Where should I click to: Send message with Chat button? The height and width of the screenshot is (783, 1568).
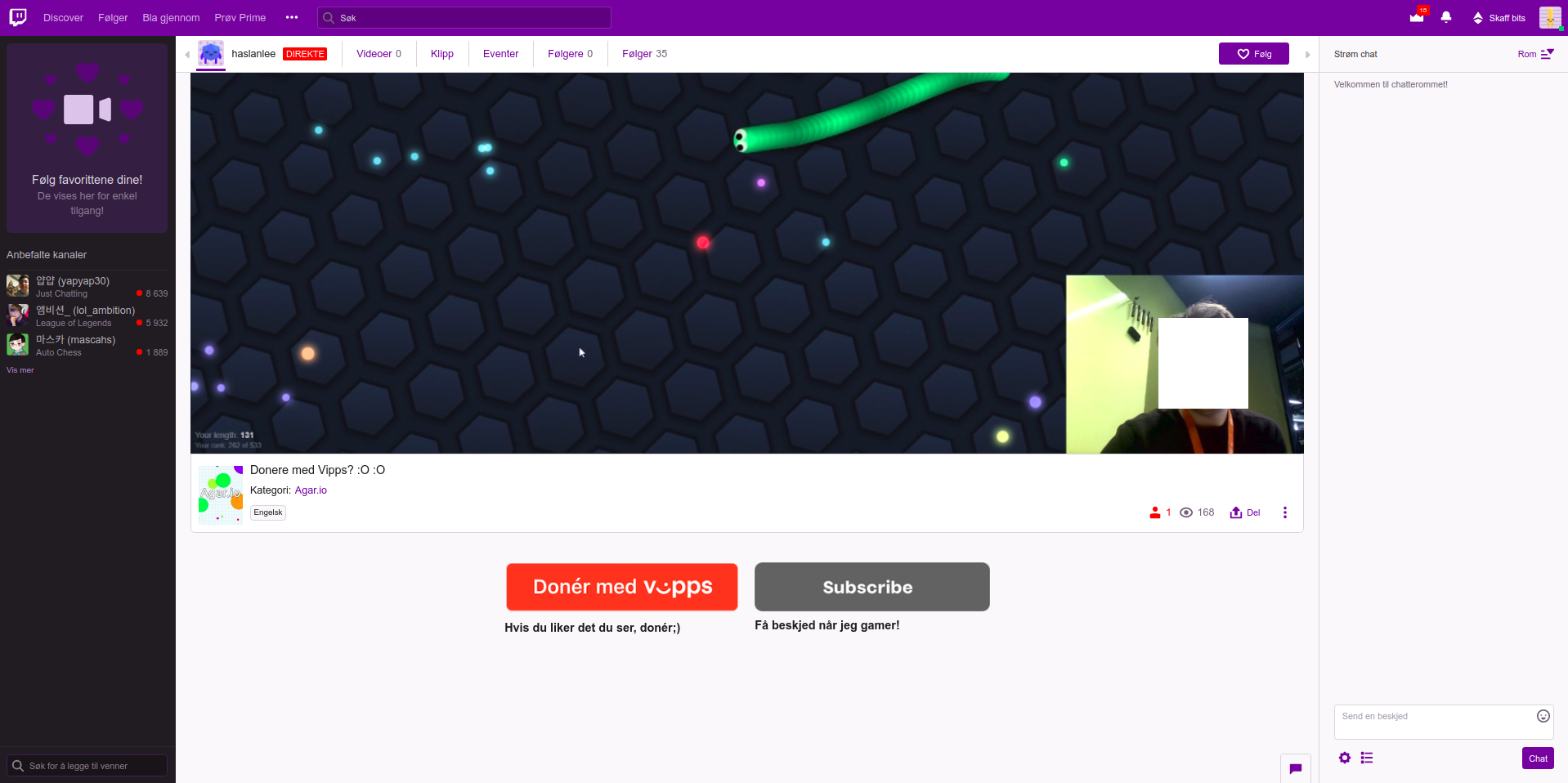click(1538, 758)
